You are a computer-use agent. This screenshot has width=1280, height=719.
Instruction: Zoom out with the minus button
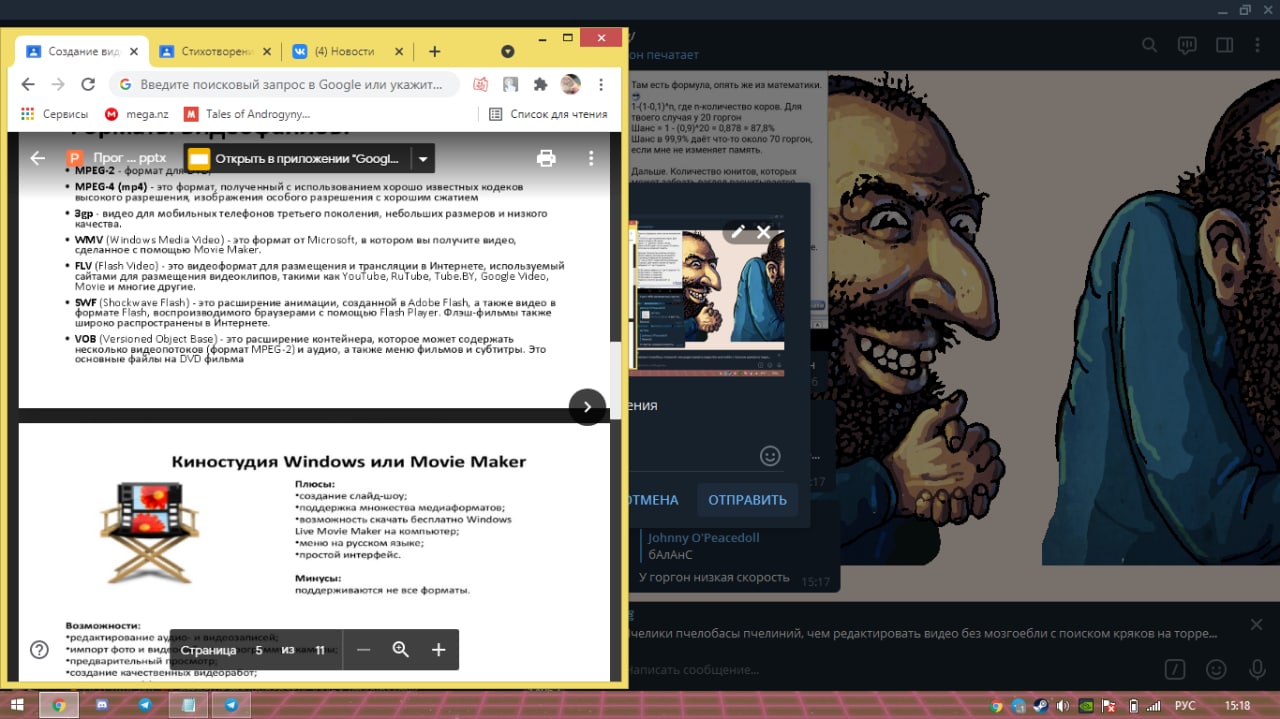[364, 650]
